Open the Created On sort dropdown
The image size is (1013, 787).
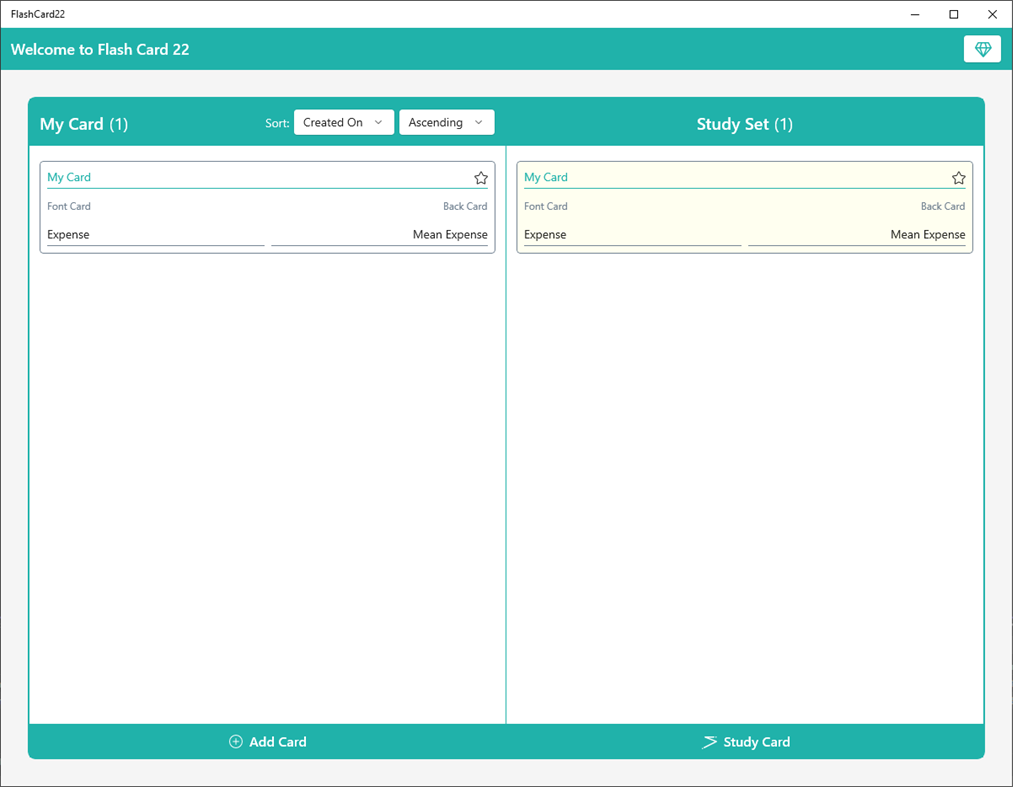tap(343, 121)
